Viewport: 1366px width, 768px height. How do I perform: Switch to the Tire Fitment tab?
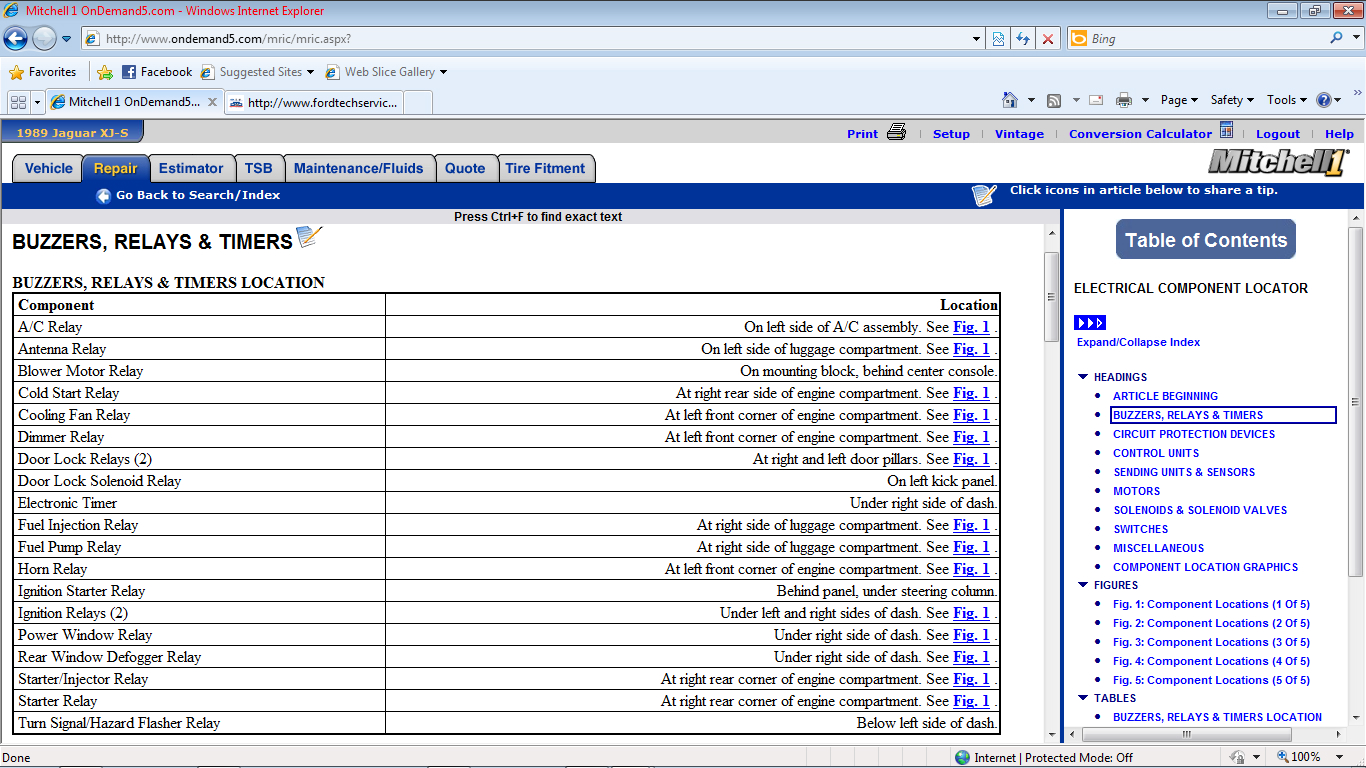click(545, 168)
